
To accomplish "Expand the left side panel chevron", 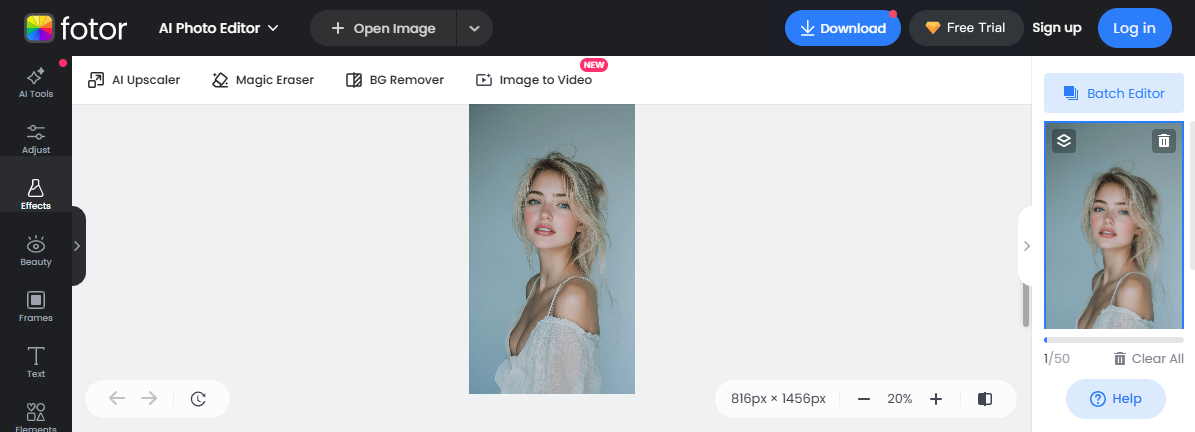I will pos(77,246).
